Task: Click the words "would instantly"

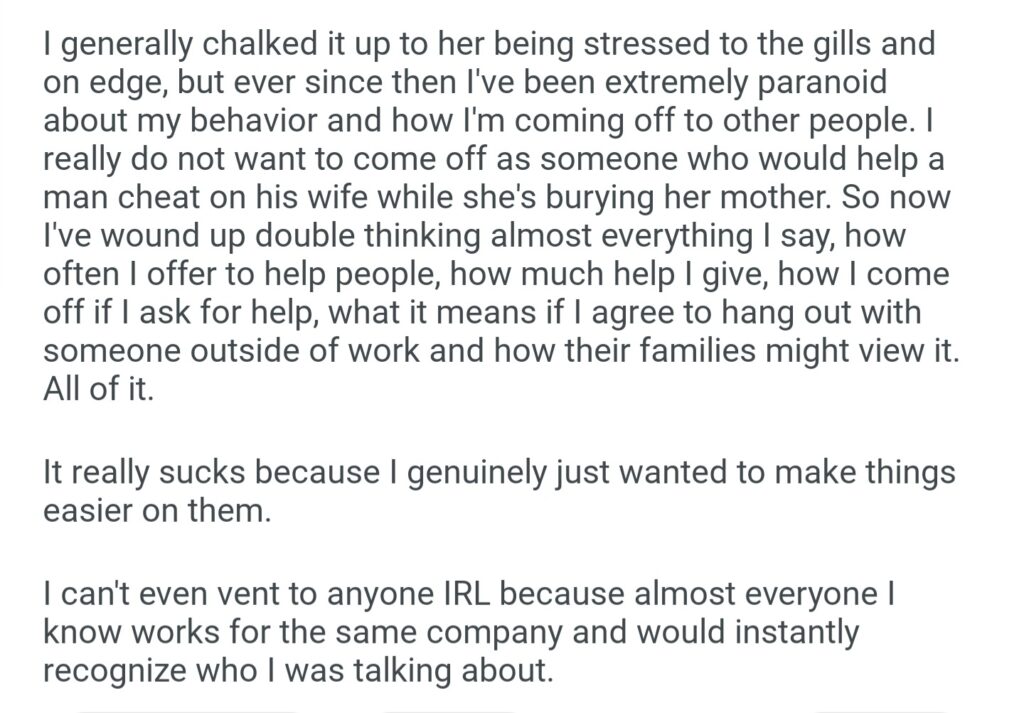Action: pyautogui.click(x=744, y=632)
